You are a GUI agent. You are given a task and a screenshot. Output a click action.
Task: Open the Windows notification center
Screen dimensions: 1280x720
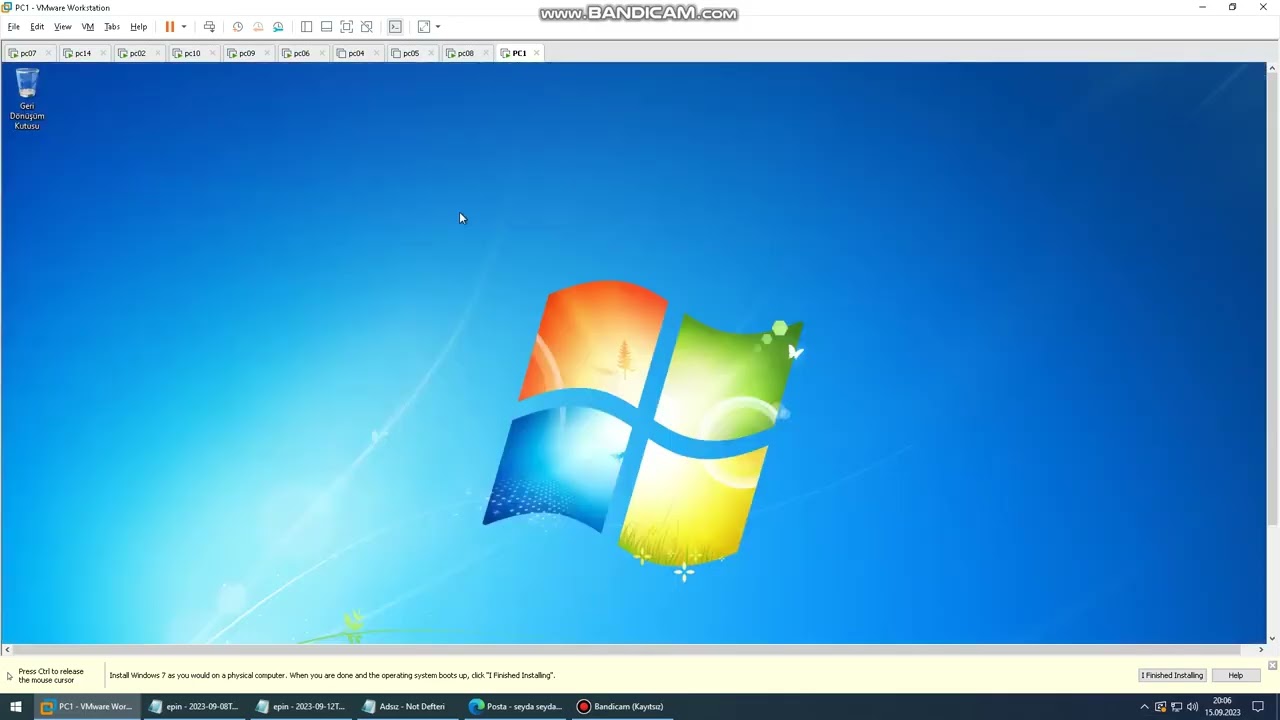coord(1258,707)
